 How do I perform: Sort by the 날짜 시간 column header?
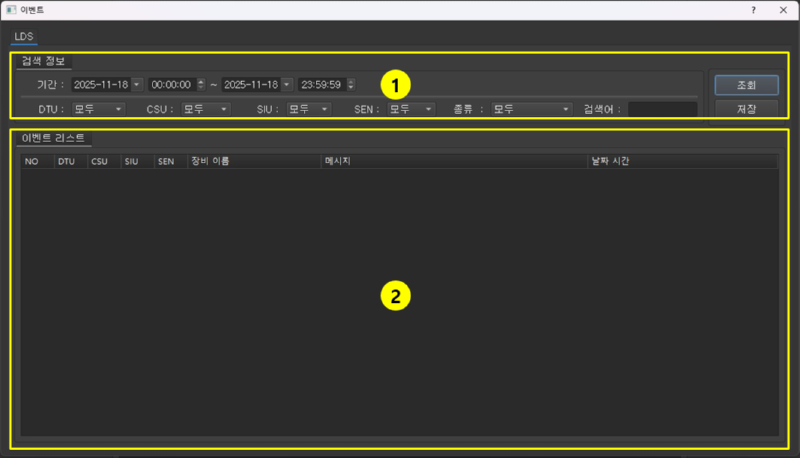[x=683, y=161]
